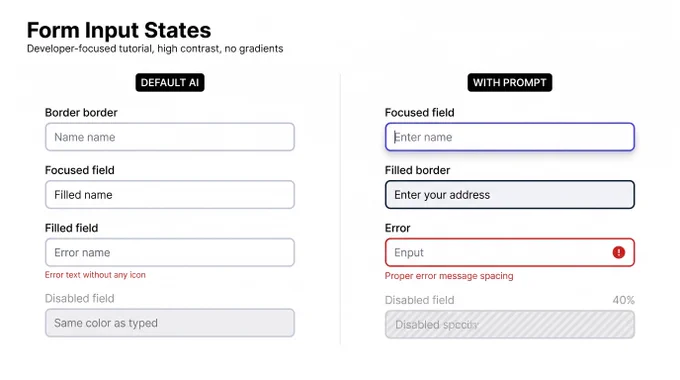Click the focused 'Enter name' field

pyautogui.click(x=510, y=137)
